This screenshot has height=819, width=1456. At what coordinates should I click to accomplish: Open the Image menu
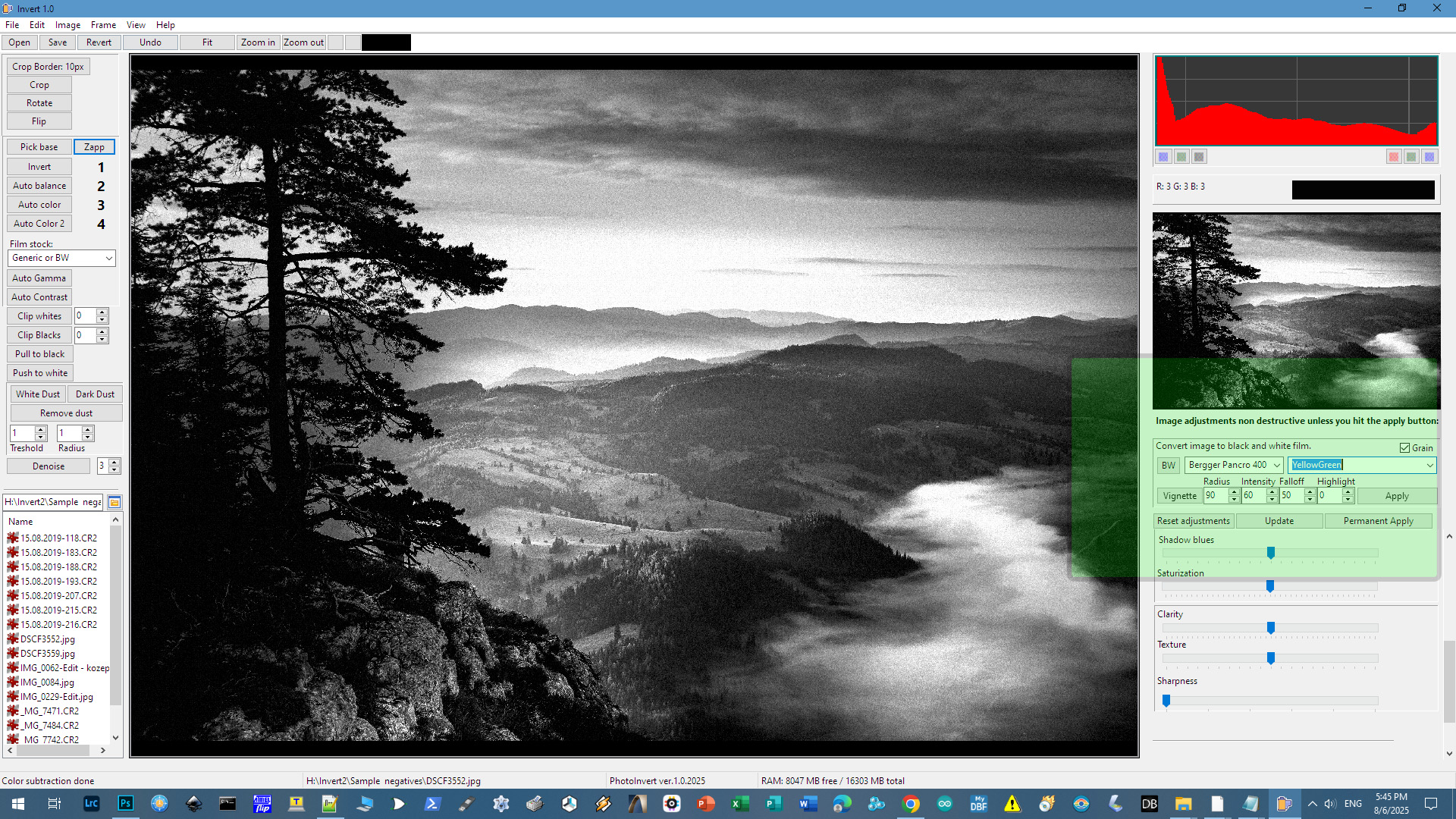(67, 25)
